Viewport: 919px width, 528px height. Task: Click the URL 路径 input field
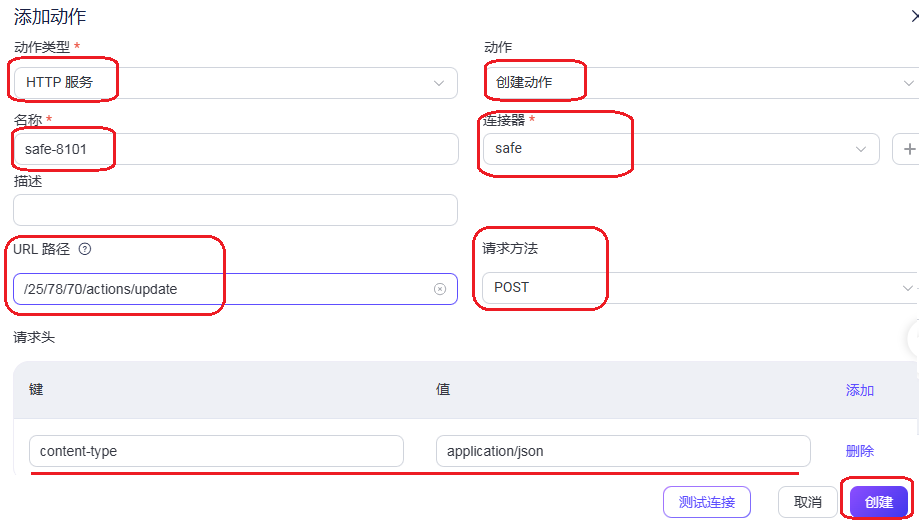(225, 289)
